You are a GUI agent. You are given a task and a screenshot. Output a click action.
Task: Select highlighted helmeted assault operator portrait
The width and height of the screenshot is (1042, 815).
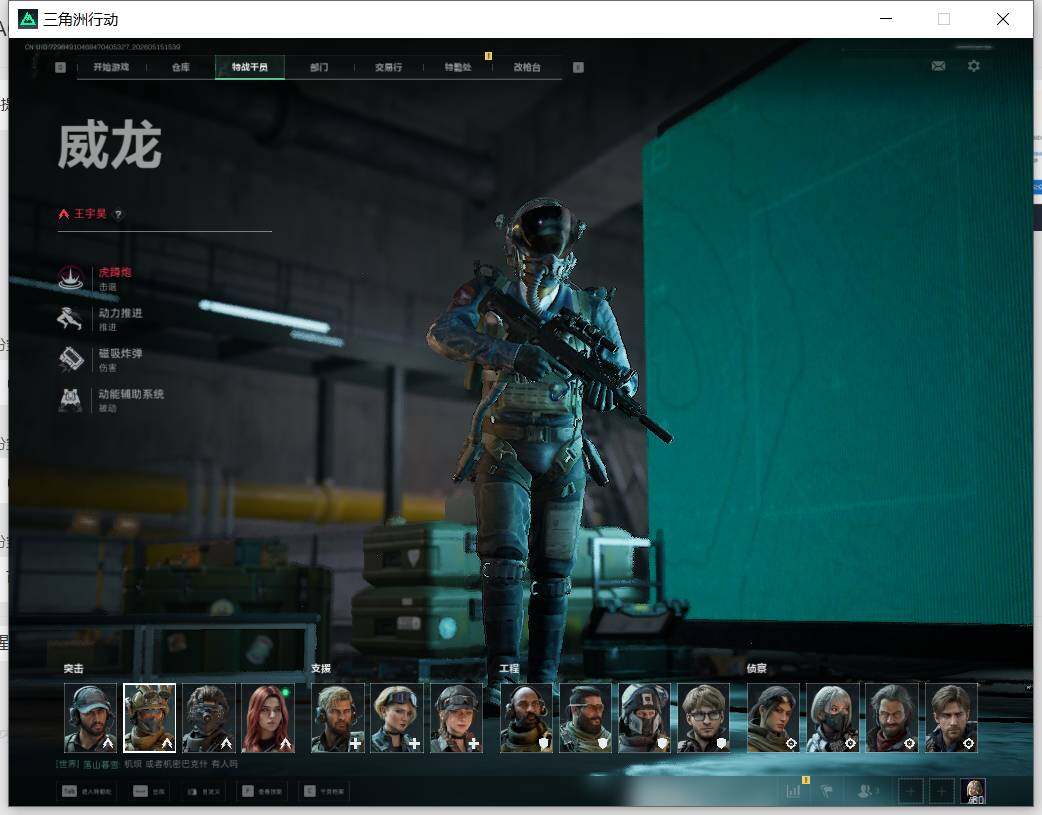[150, 718]
